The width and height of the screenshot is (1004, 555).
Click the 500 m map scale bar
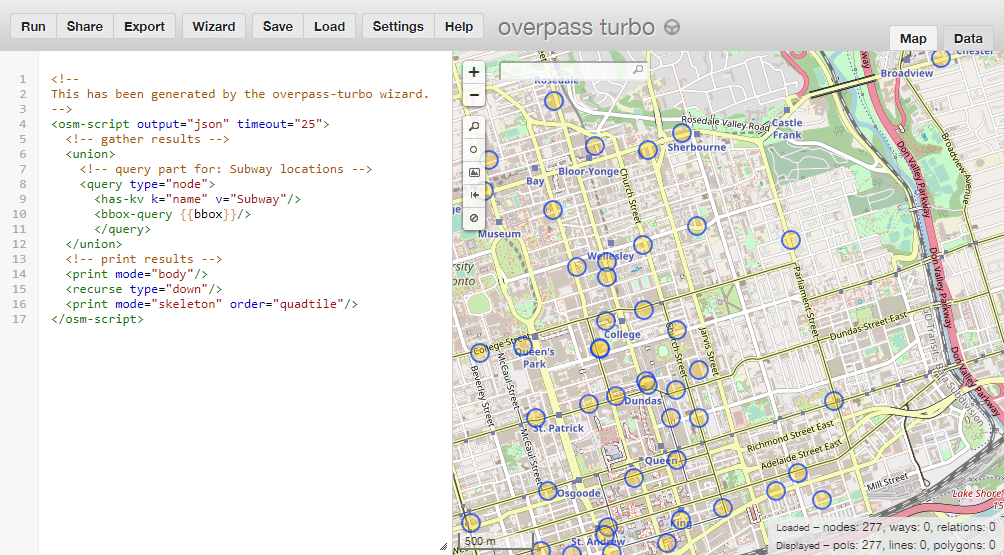(496, 542)
